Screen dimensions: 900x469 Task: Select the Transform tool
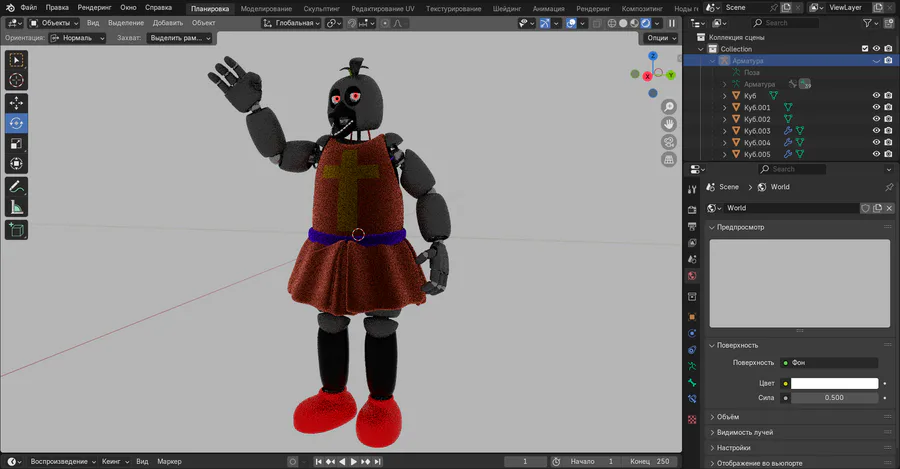[16, 164]
